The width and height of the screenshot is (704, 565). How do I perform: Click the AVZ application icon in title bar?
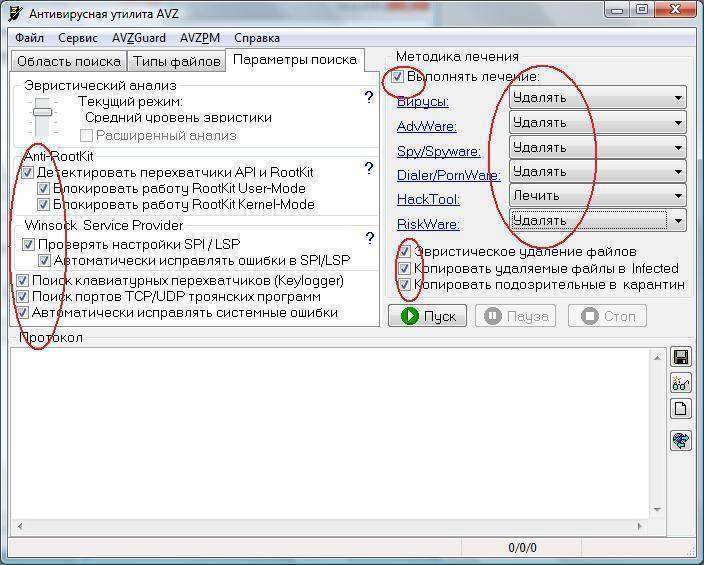click(13, 13)
